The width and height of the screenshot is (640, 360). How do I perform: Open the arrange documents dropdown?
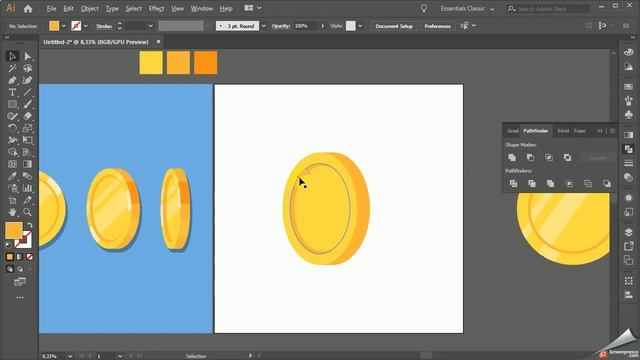[x=253, y=8]
